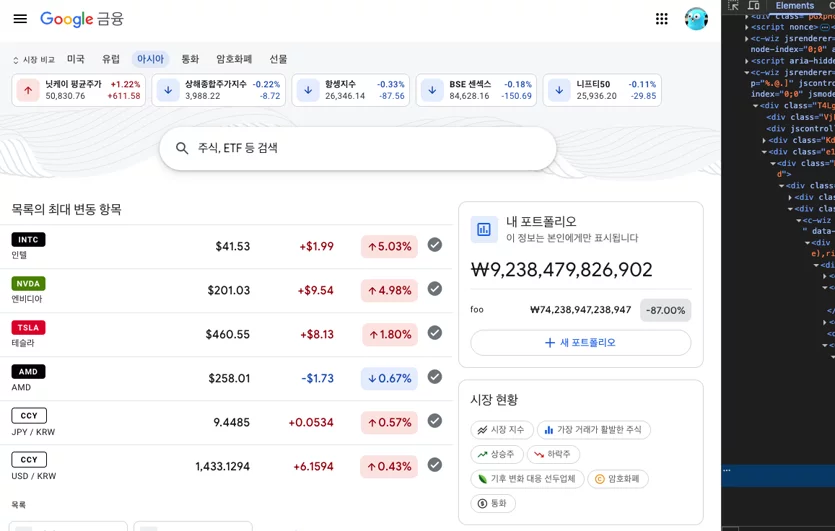Open the TSLA ticker badge
Screen dimensions: 835x531
point(28,328)
